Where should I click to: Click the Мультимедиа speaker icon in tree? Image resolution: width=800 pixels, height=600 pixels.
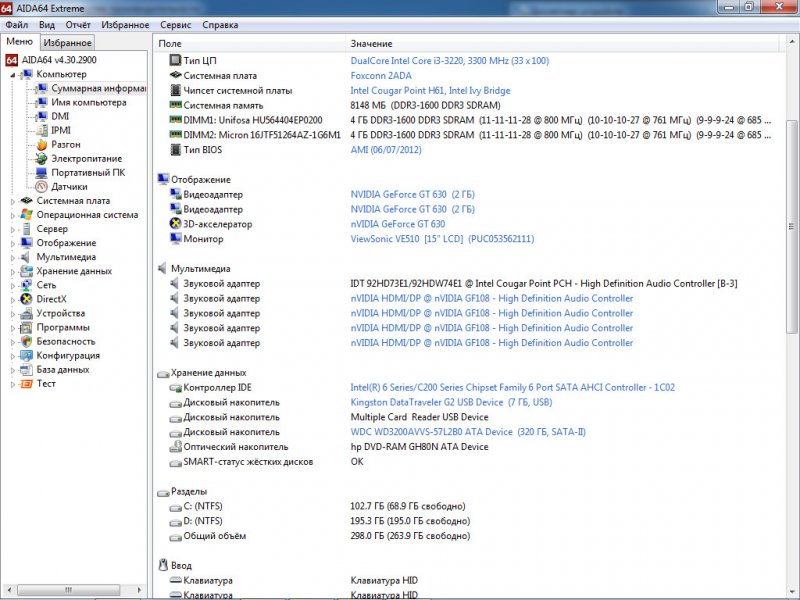27,257
